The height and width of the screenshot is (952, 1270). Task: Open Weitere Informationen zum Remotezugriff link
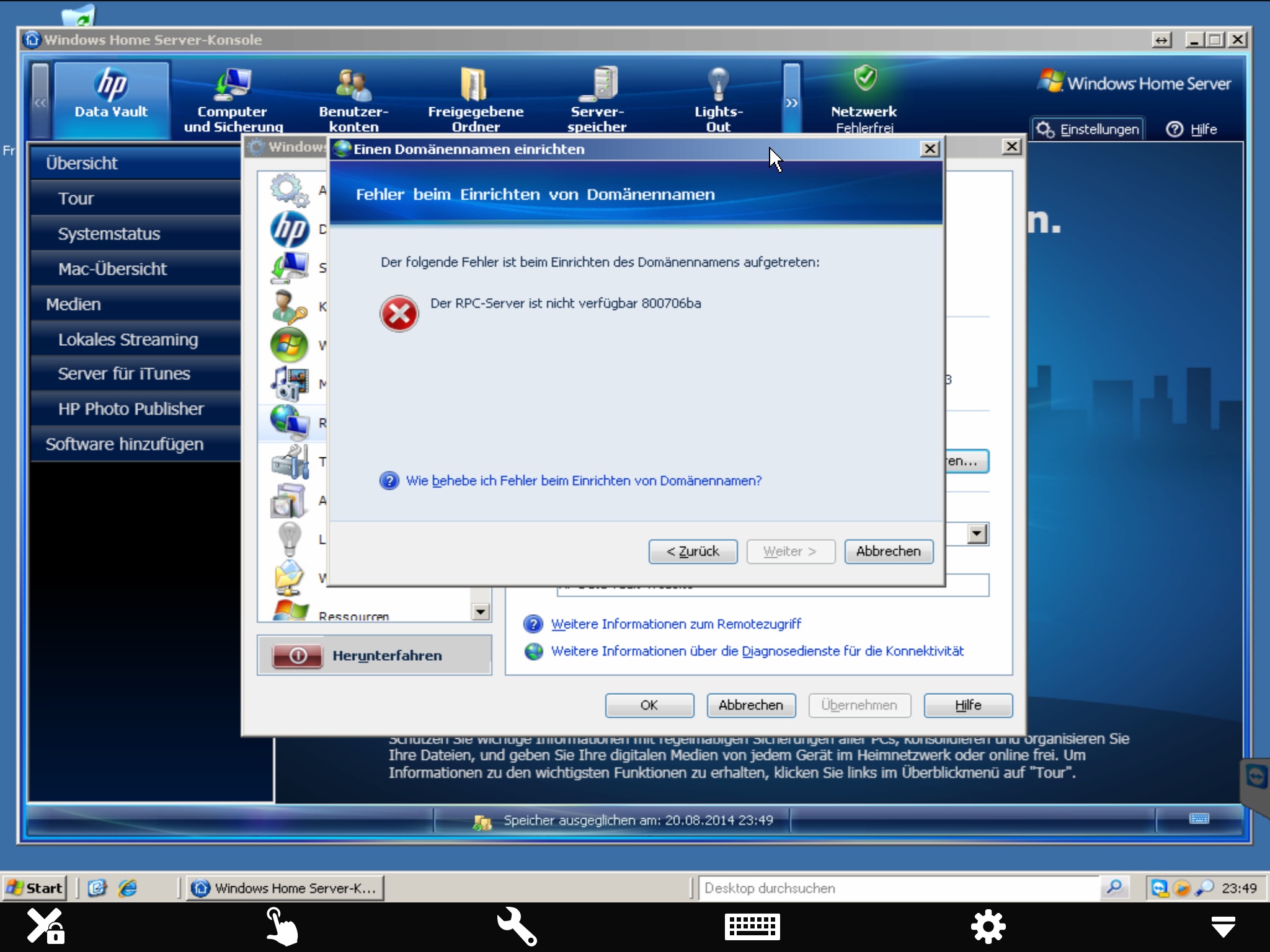coord(676,624)
